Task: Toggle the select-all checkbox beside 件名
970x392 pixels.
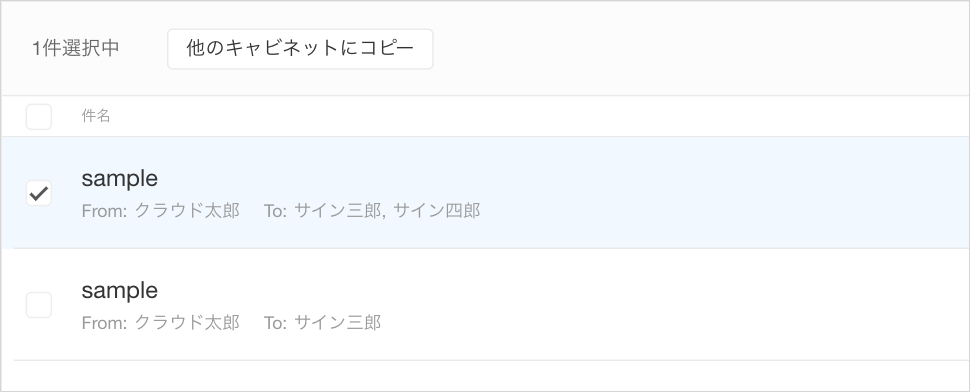Action: tap(38, 116)
